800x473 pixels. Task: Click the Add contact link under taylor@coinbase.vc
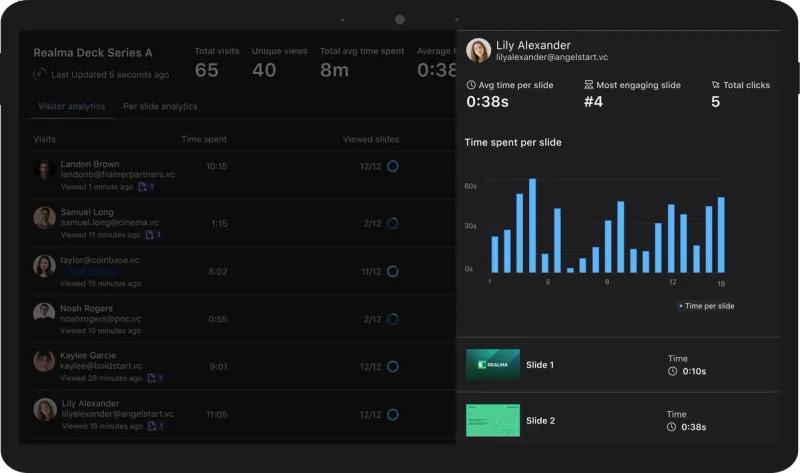point(93,271)
